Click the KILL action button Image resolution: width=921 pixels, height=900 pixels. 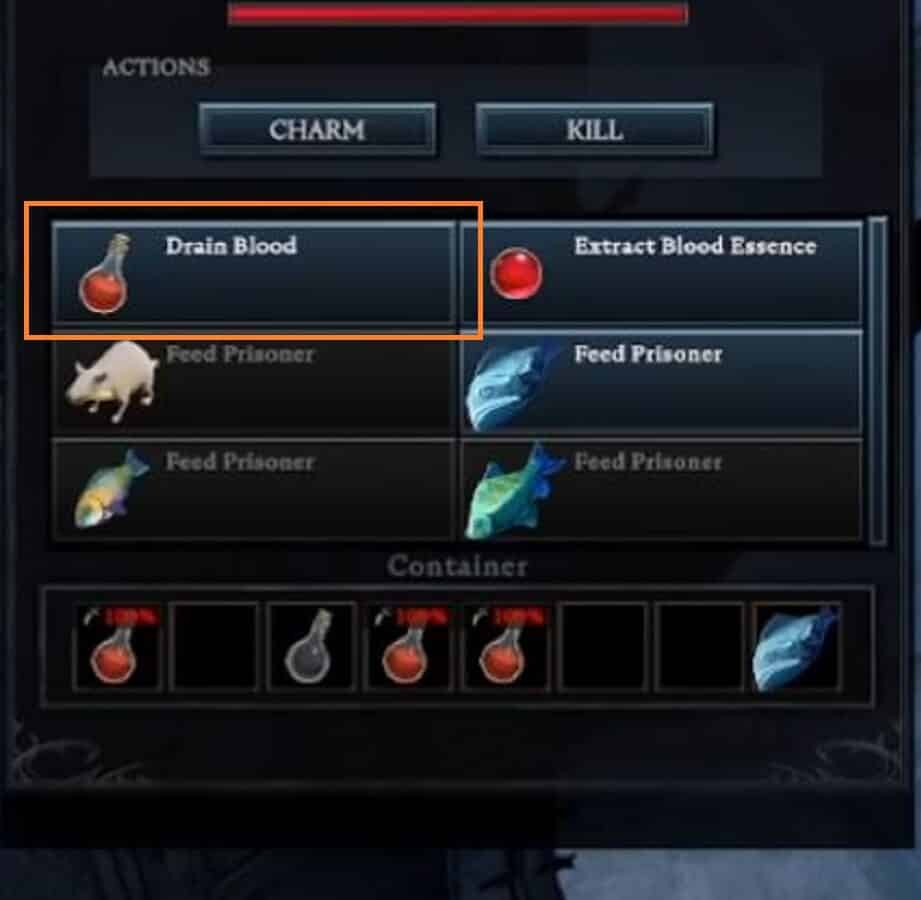tap(594, 129)
